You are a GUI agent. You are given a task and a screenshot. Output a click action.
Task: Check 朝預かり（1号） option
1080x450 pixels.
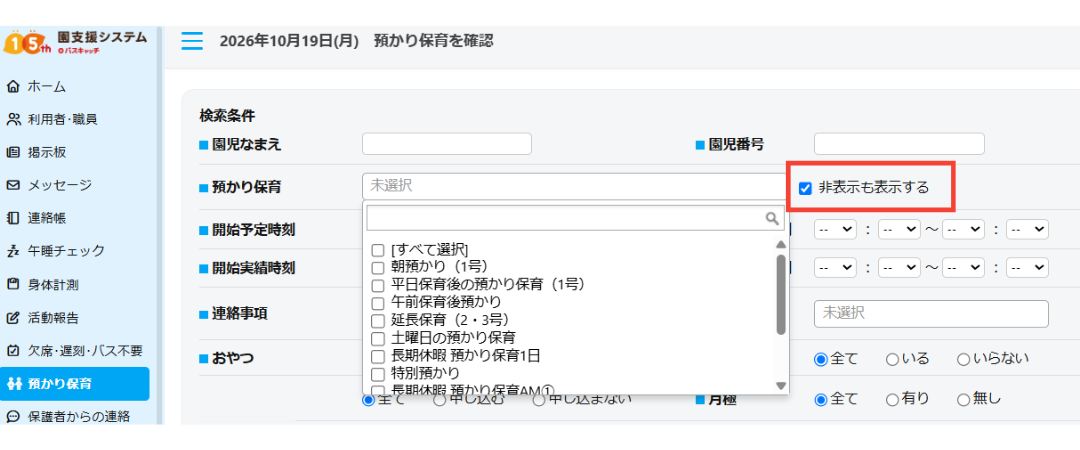377,267
